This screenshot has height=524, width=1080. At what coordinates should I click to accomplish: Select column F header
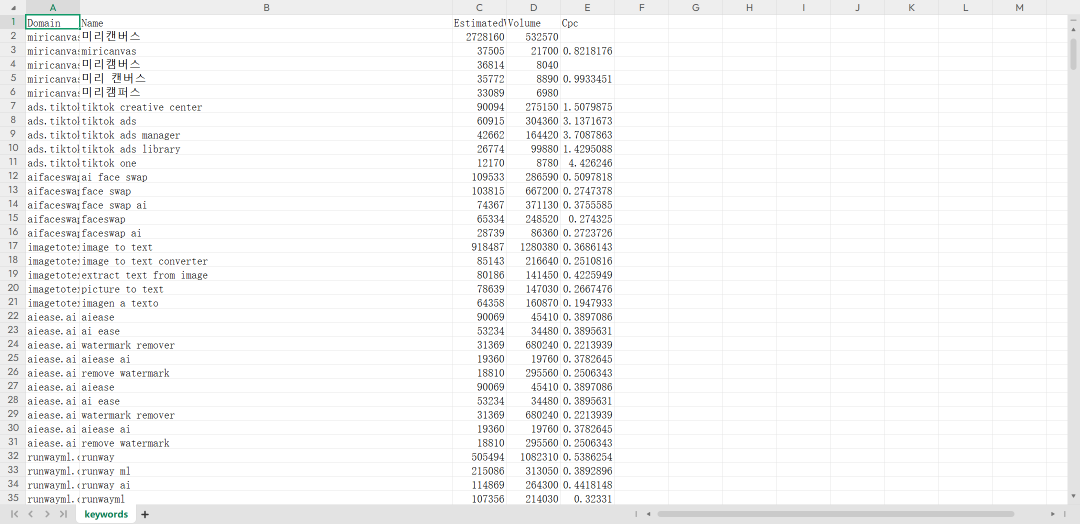[641, 8]
